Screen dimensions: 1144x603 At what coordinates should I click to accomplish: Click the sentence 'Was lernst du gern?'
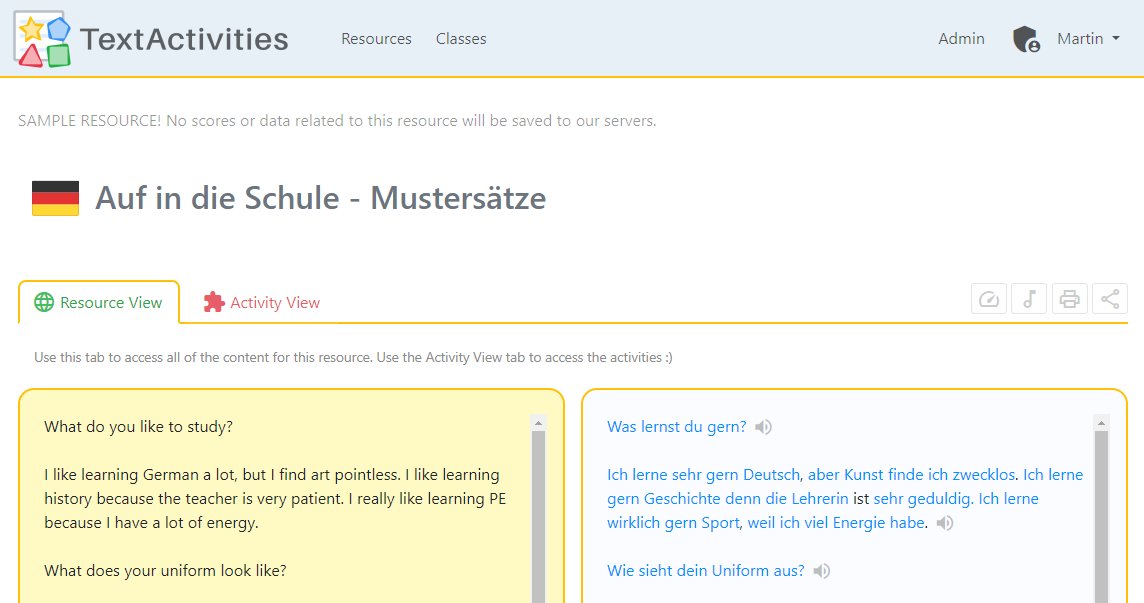677,426
